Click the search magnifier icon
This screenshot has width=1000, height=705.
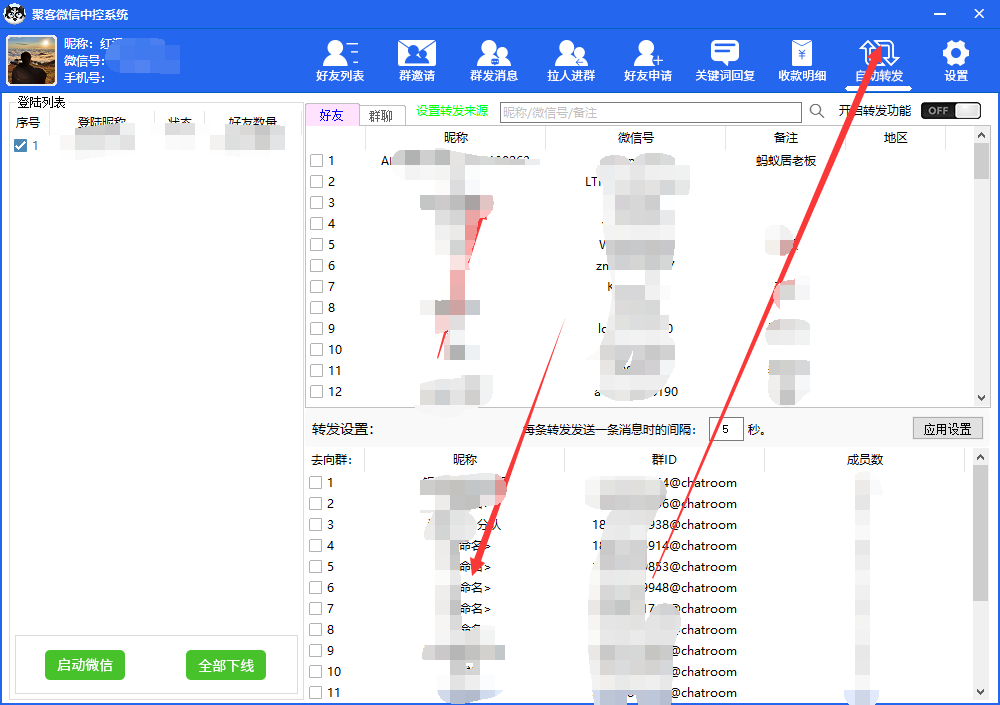pos(816,112)
